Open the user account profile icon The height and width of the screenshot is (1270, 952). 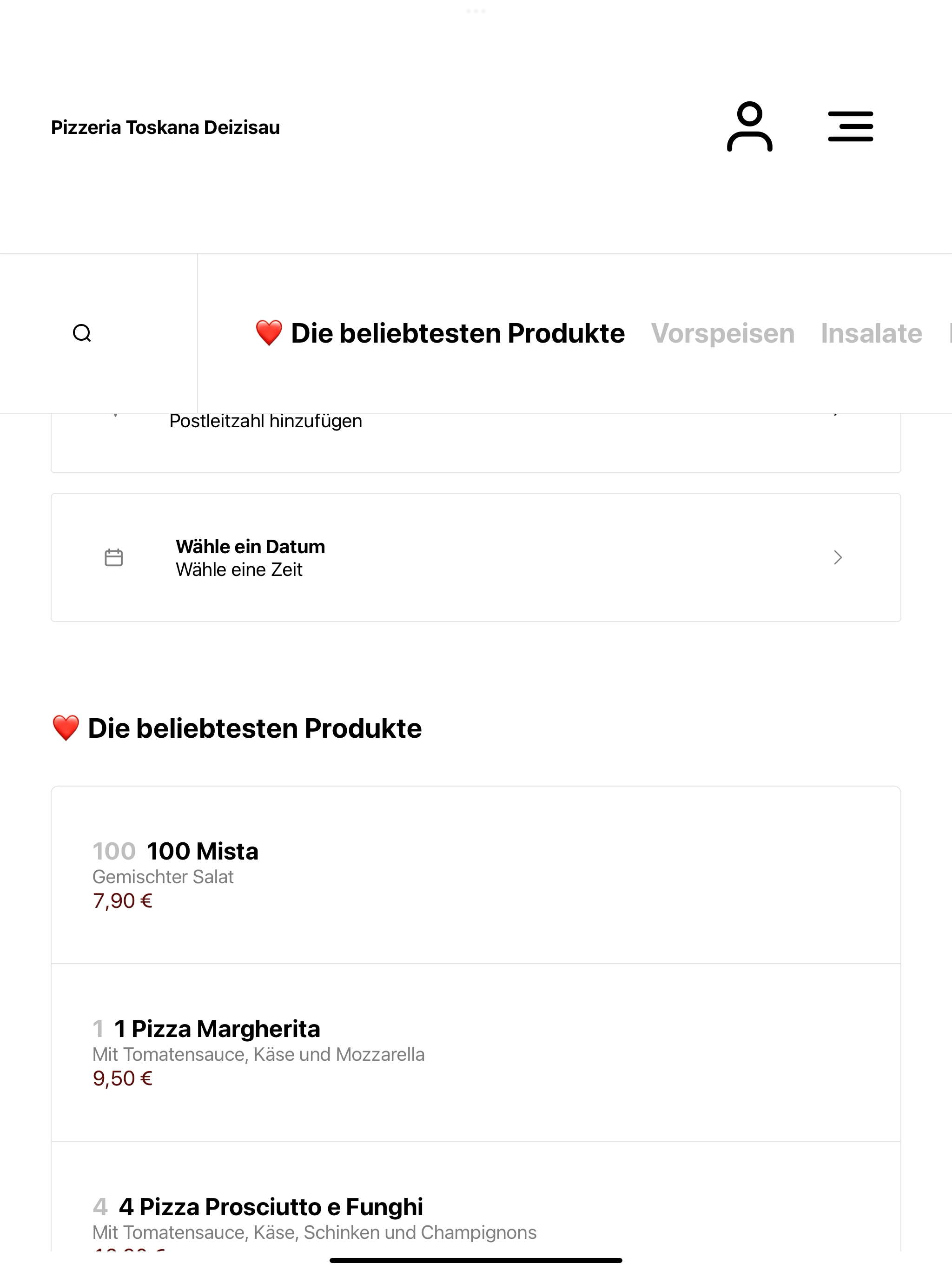pyautogui.click(x=749, y=127)
